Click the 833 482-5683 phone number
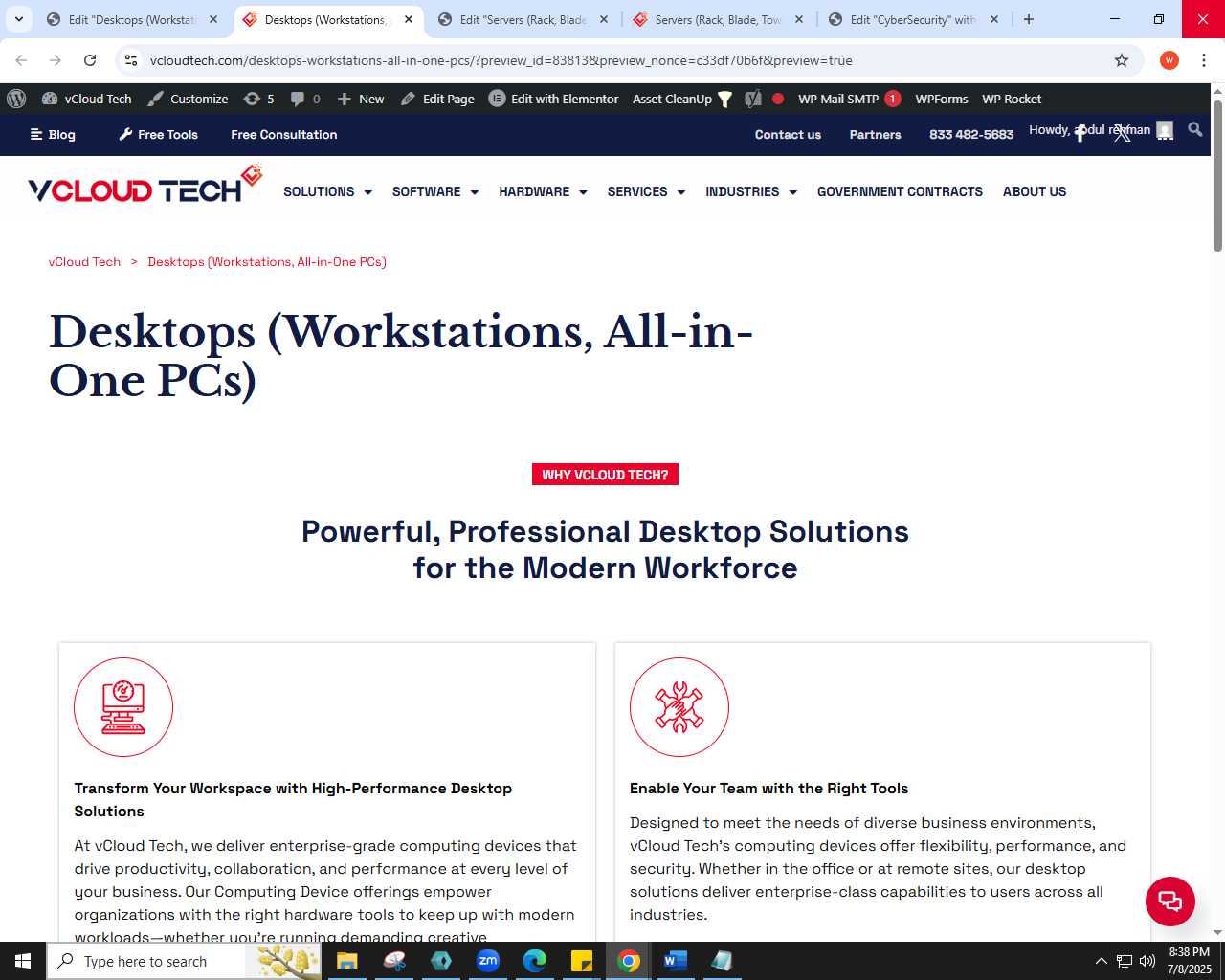This screenshot has width=1225, height=980. (x=971, y=135)
